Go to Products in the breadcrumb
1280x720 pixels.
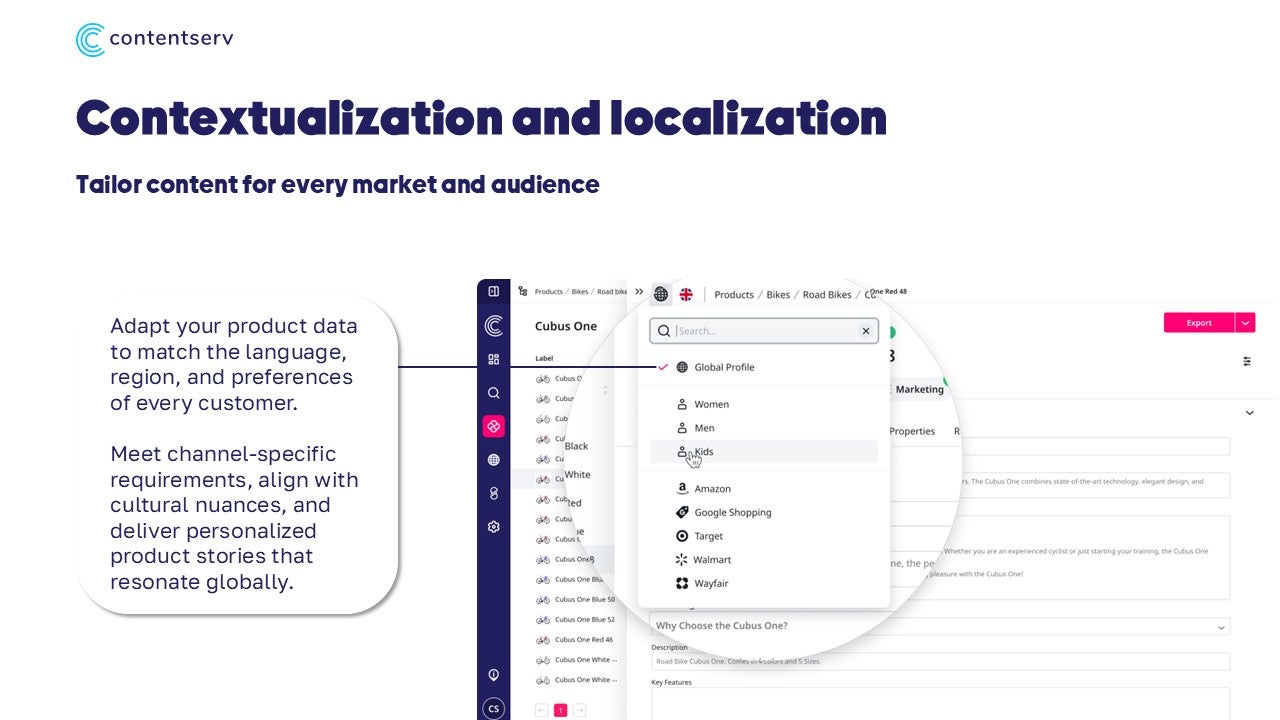point(734,295)
